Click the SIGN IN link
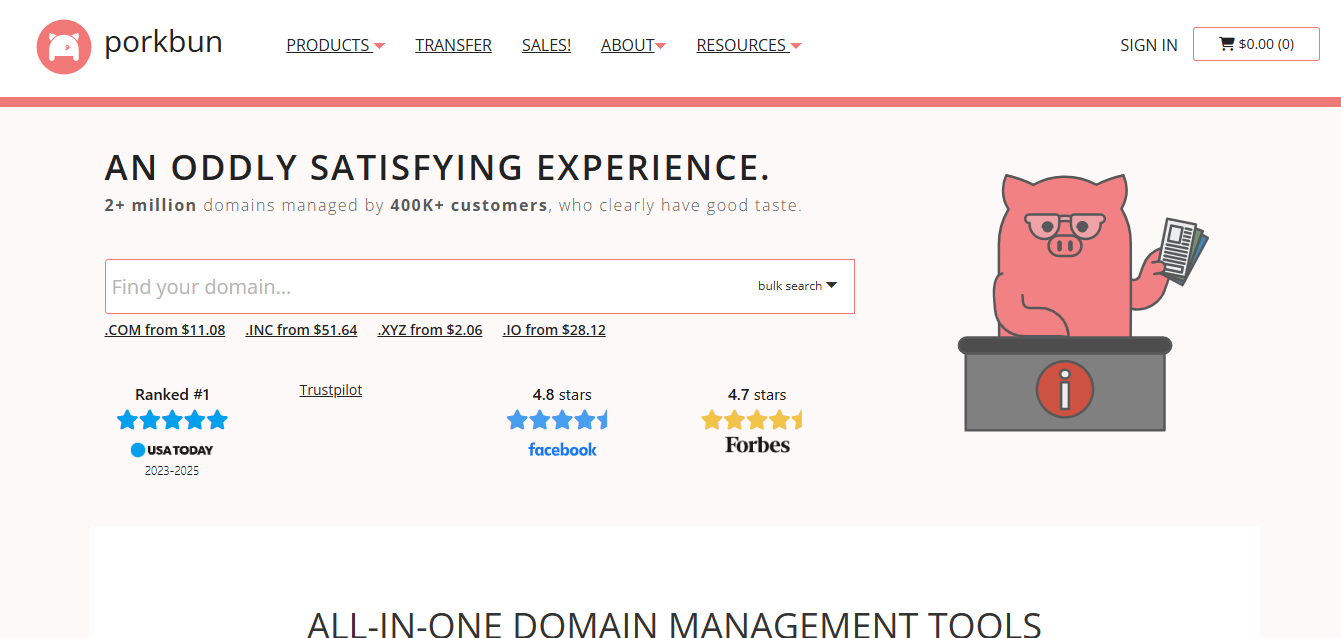The image size is (1341, 638). pyautogui.click(x=1149, y=45)
